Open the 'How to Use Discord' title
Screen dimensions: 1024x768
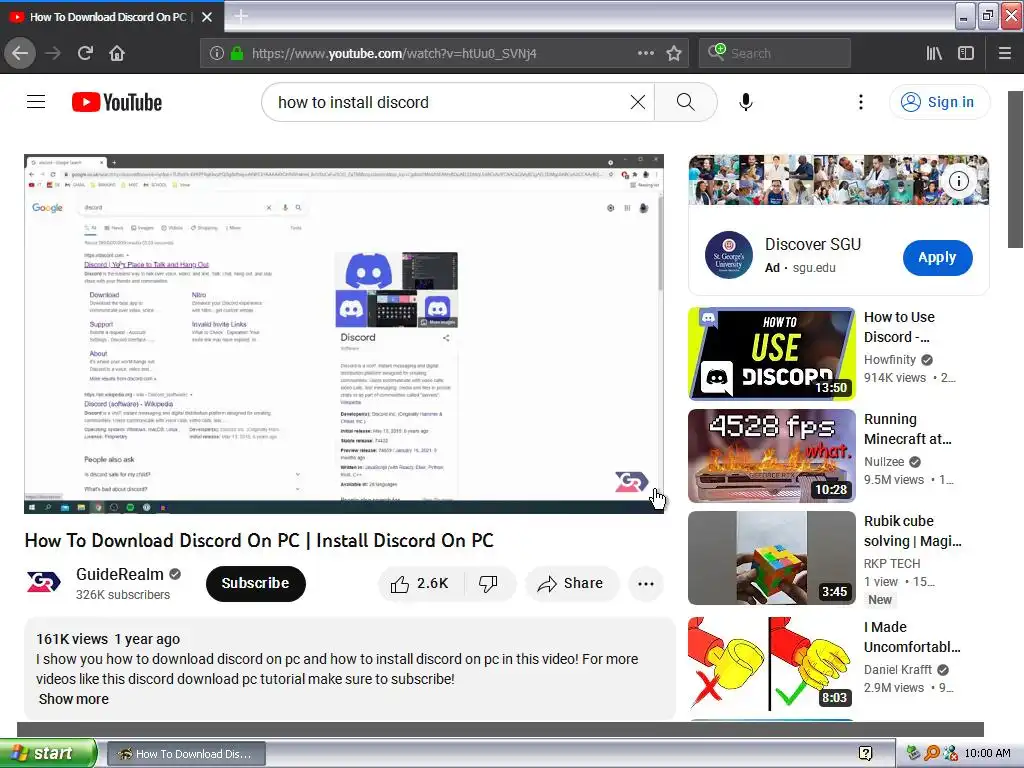899,327
